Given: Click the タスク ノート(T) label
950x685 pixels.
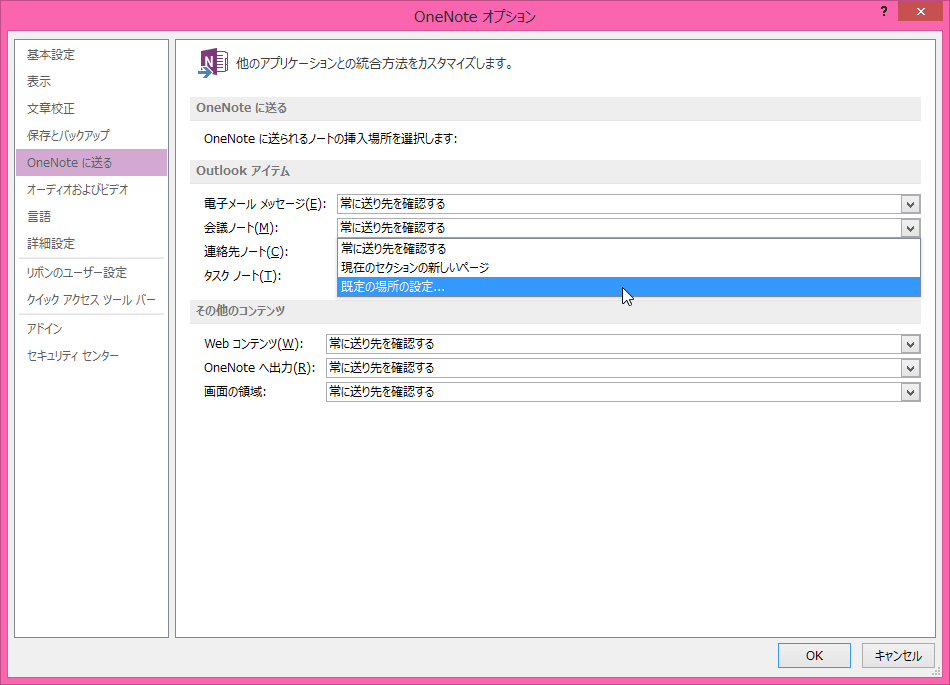Looking at the screenshot, I should [x=242, y=276].
